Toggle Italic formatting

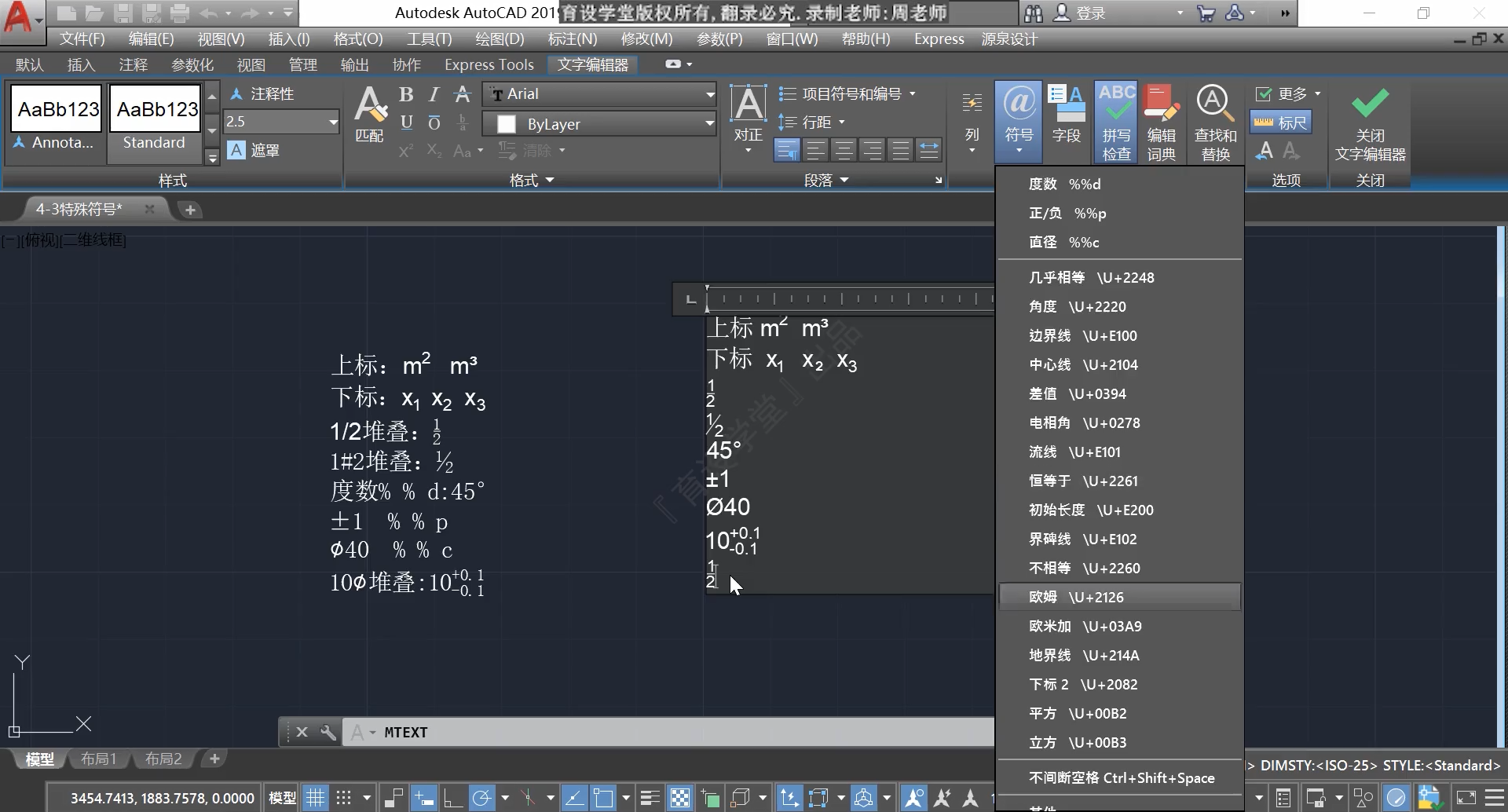[434, 94]
